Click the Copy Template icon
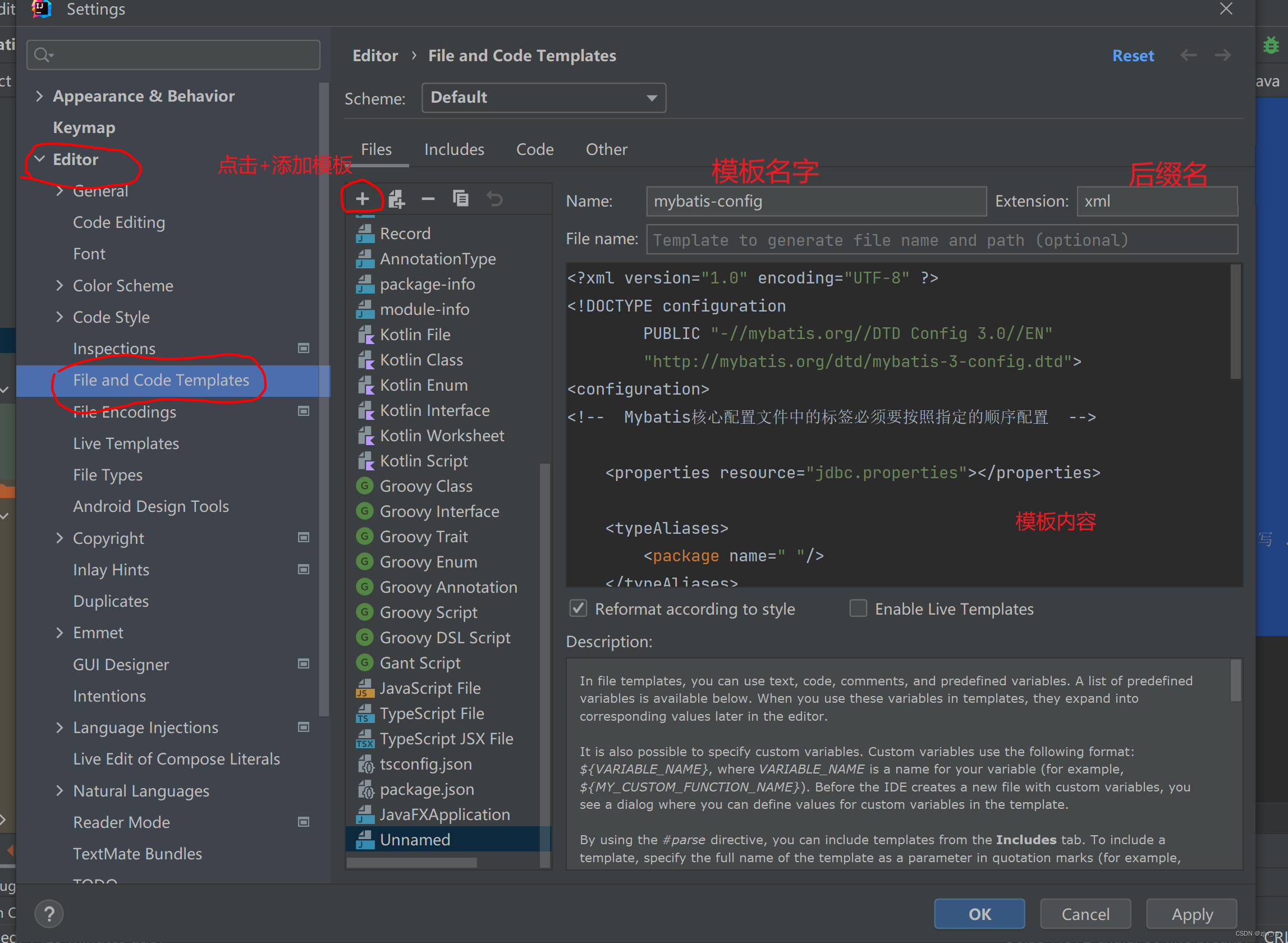Image resolution: width=1288 pixels, height=943 pixels. pyautogui.click(x=461, y=199)
